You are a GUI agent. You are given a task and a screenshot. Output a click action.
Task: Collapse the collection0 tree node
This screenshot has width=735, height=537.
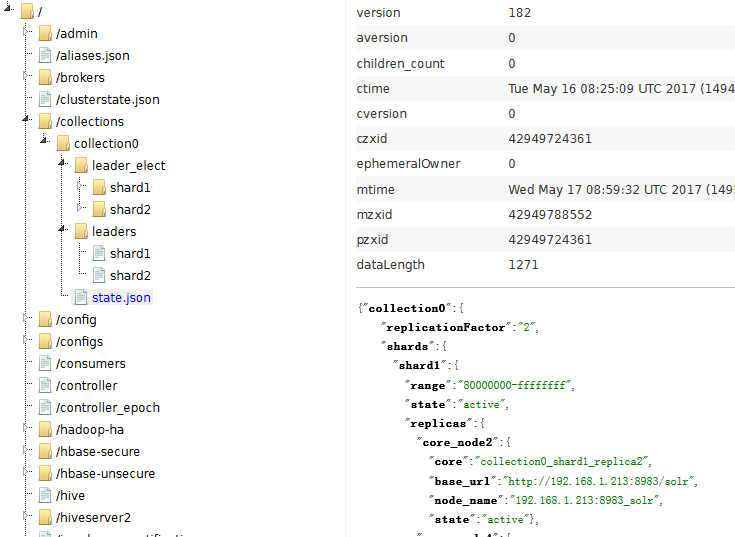tap(44, 139)
